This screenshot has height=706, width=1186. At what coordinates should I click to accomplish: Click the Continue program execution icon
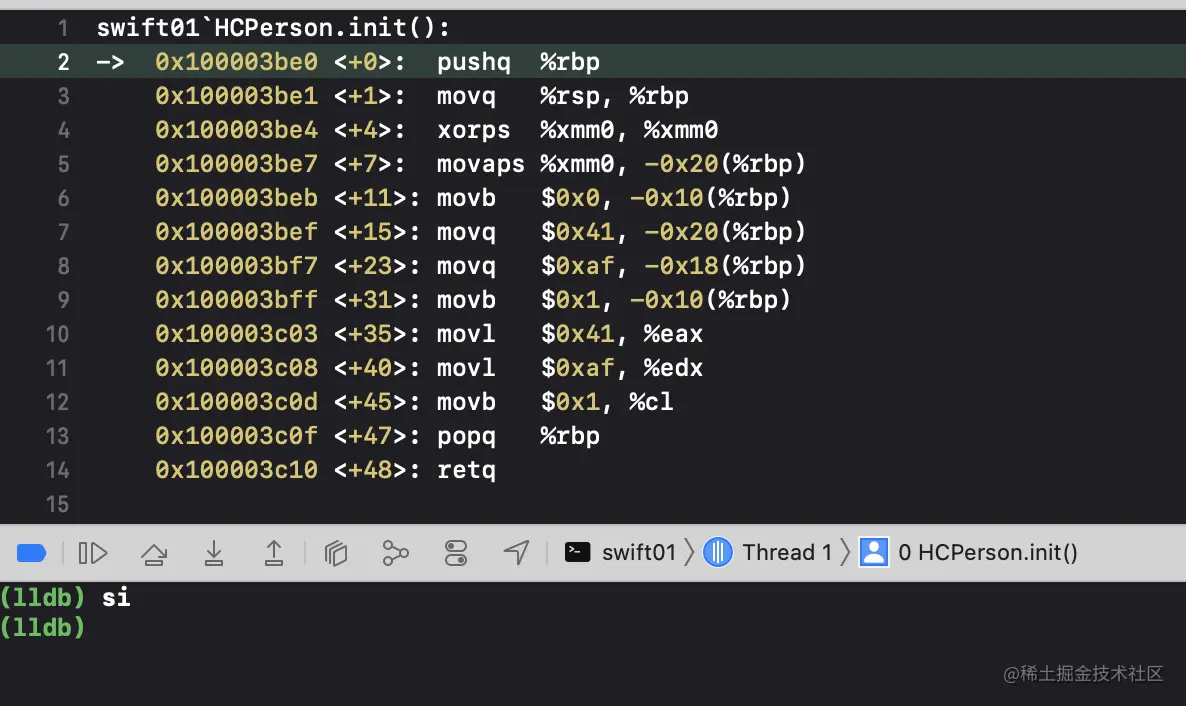(93, 552)
